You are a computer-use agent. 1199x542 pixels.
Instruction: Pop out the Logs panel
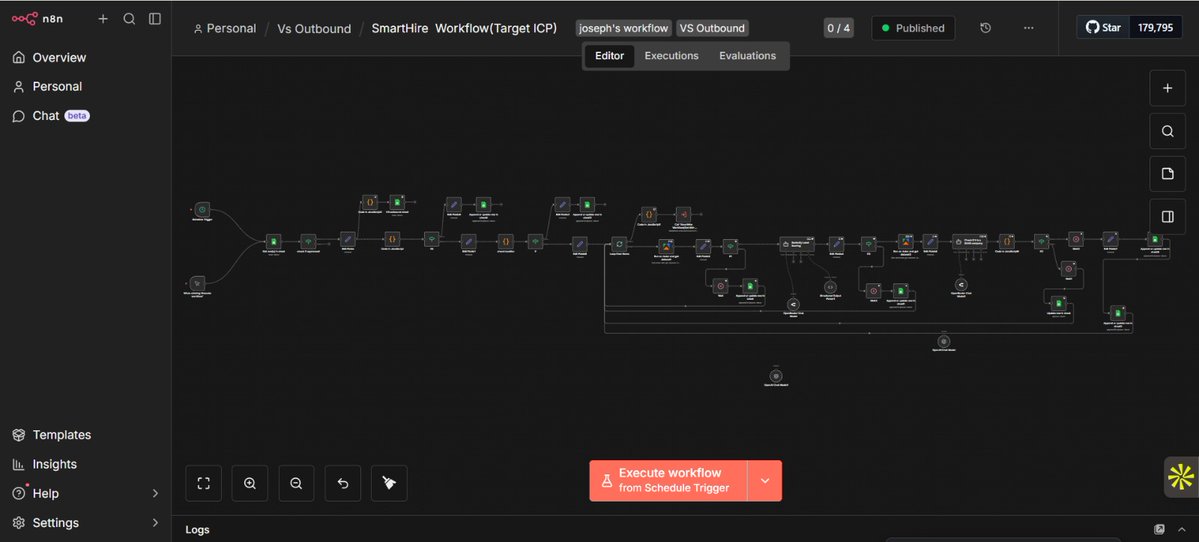[x=1159, y=529]
